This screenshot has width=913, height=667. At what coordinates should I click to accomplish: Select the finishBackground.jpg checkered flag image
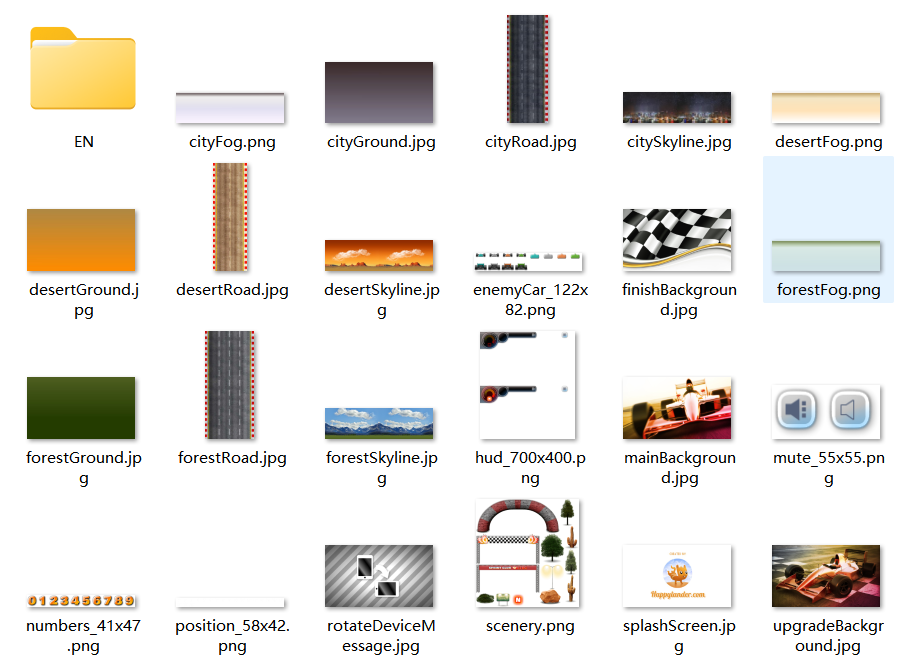(677, 240)
